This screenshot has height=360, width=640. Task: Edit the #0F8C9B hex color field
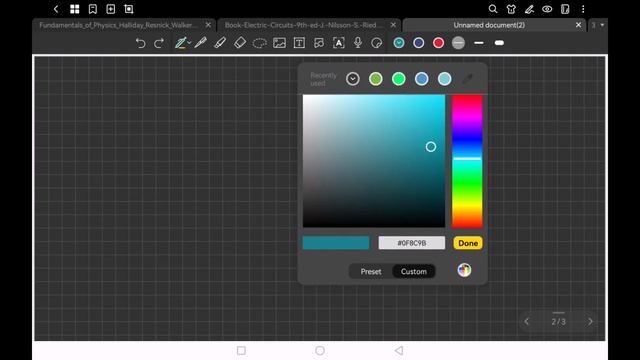[412, 243]
